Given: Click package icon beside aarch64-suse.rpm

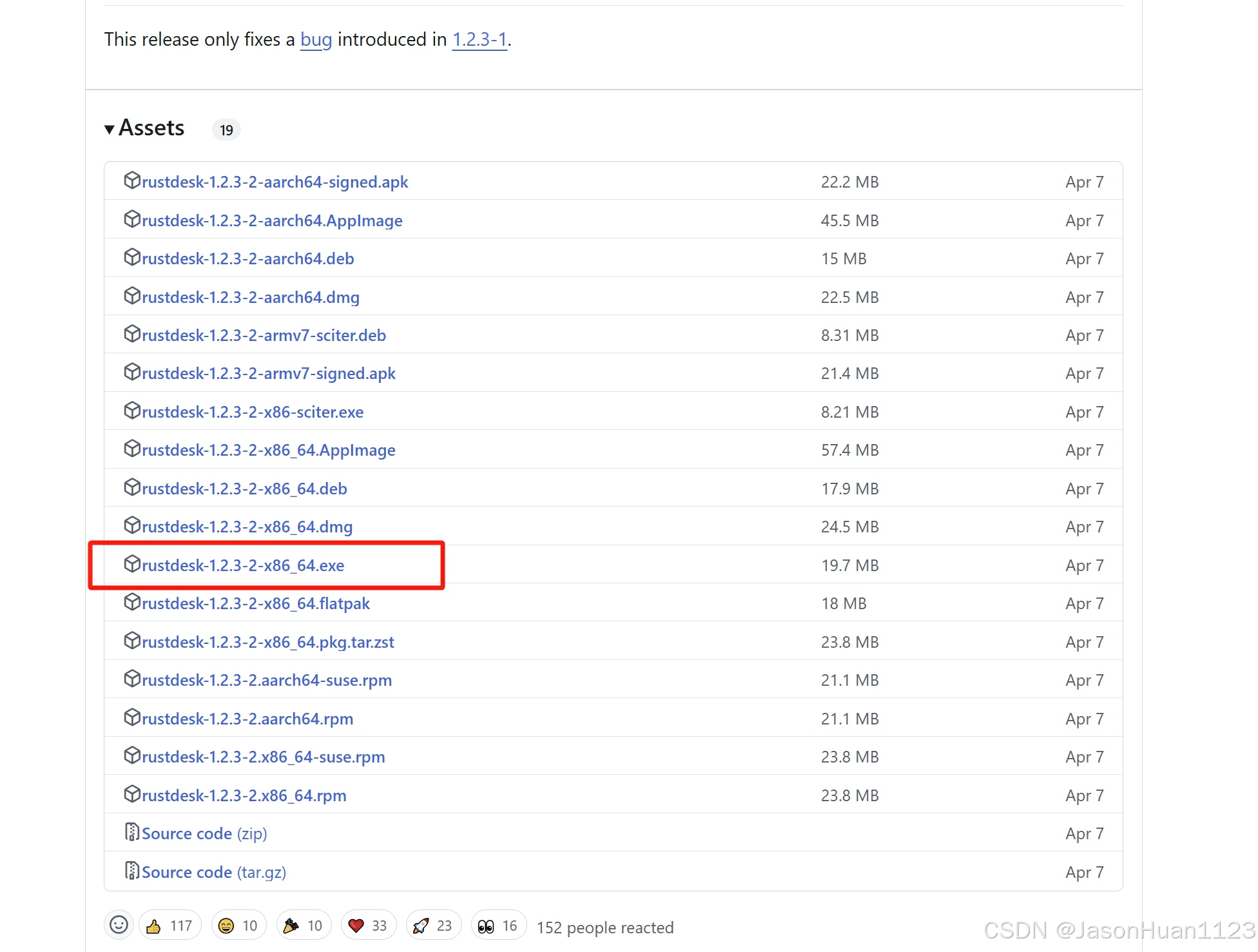Looking at the screenshot, I should click(x=132, y=678).
